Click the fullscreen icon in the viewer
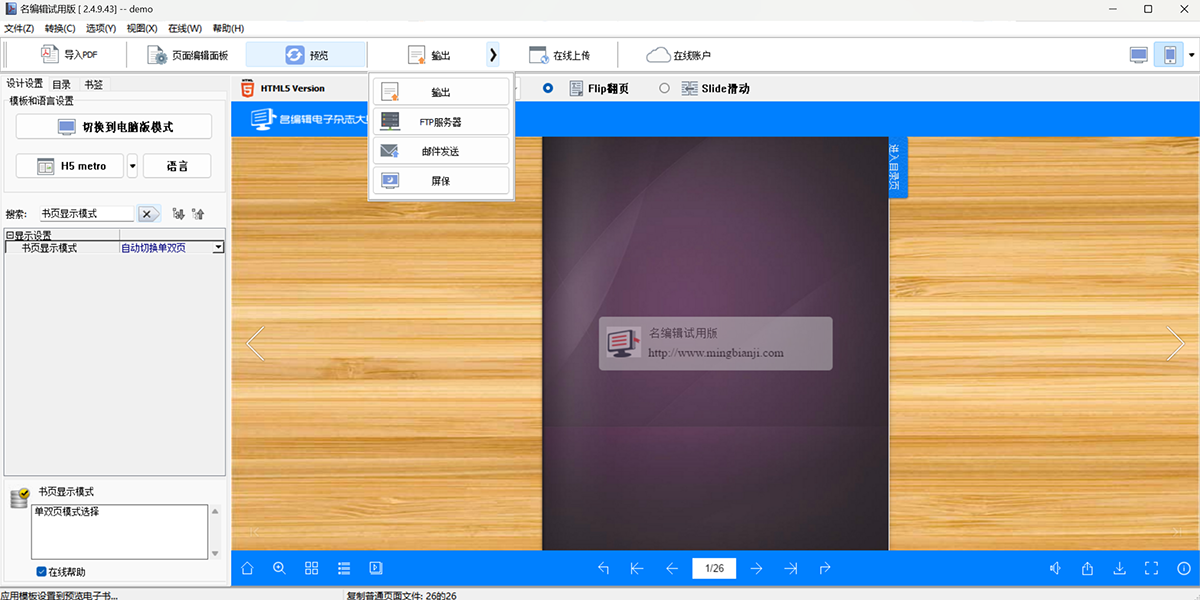1200x600 pixels. click(1151, 568)
